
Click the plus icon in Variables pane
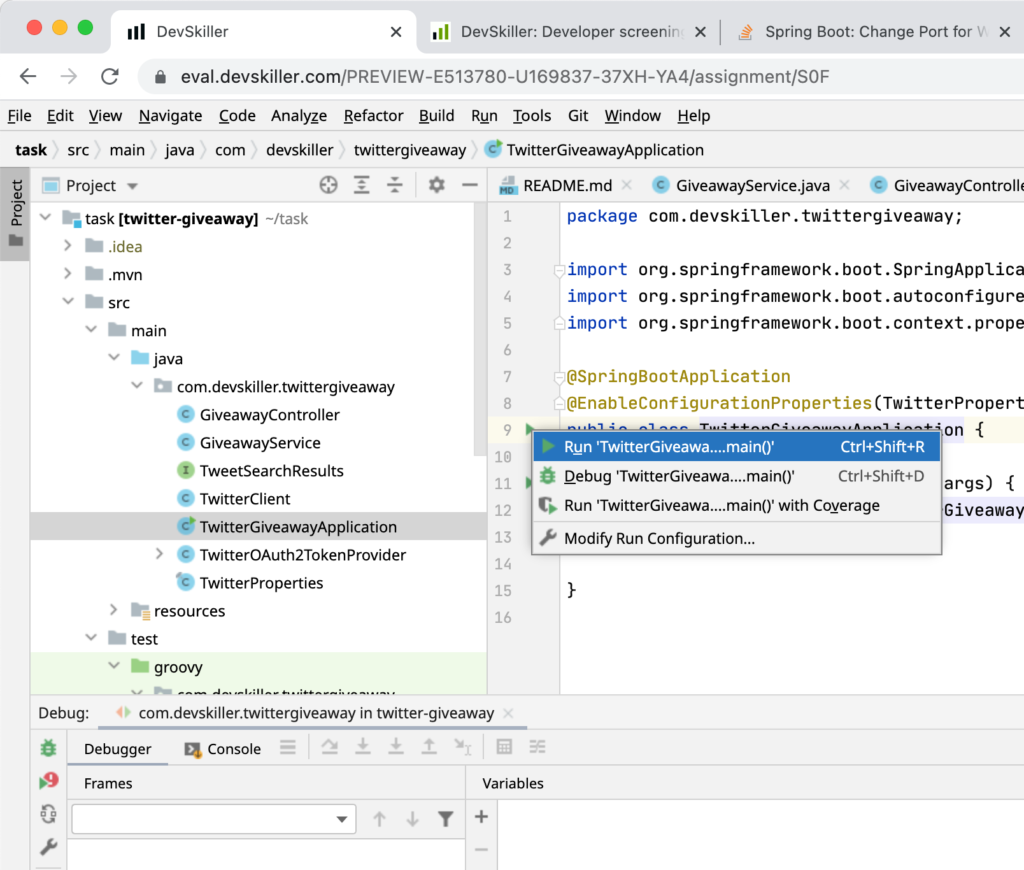coord(481,817)
